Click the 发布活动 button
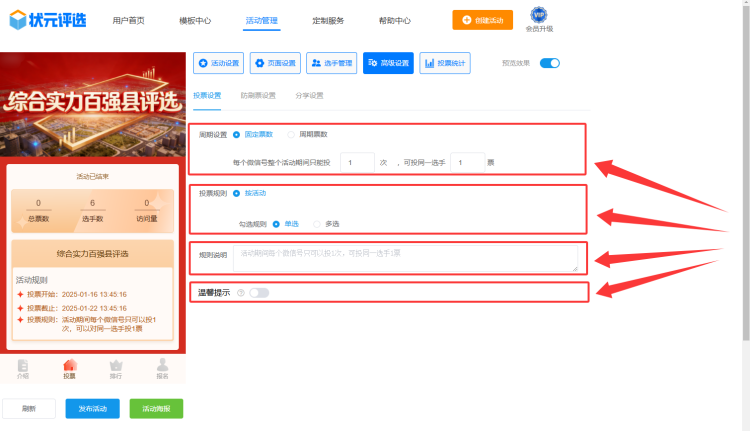The height and width of the screenshot is (431, 750). (x=92, y=409)
